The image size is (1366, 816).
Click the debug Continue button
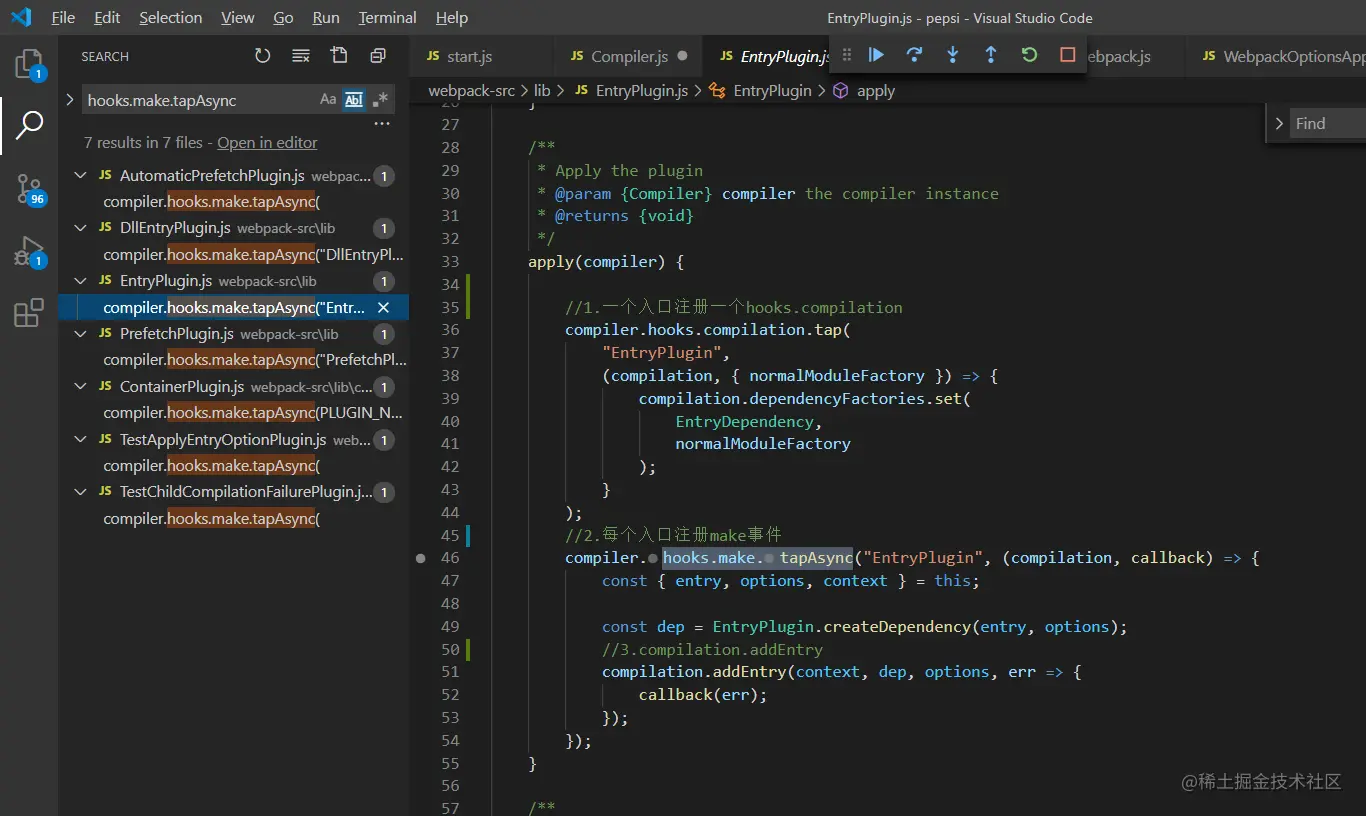[x=876, y=55]
